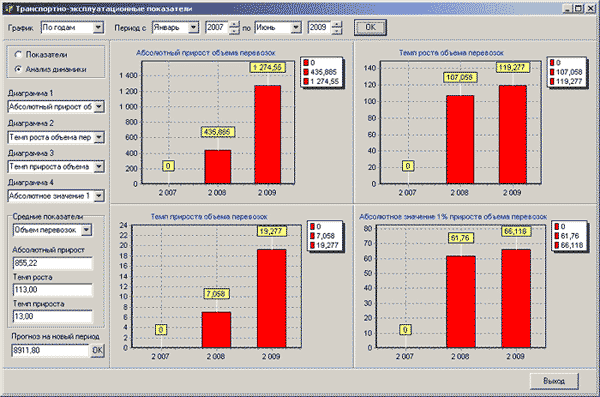600x397 pixels.
Task: Click the 2009 bar in Абсолютный прирост chart
Action: pos(267,134)
